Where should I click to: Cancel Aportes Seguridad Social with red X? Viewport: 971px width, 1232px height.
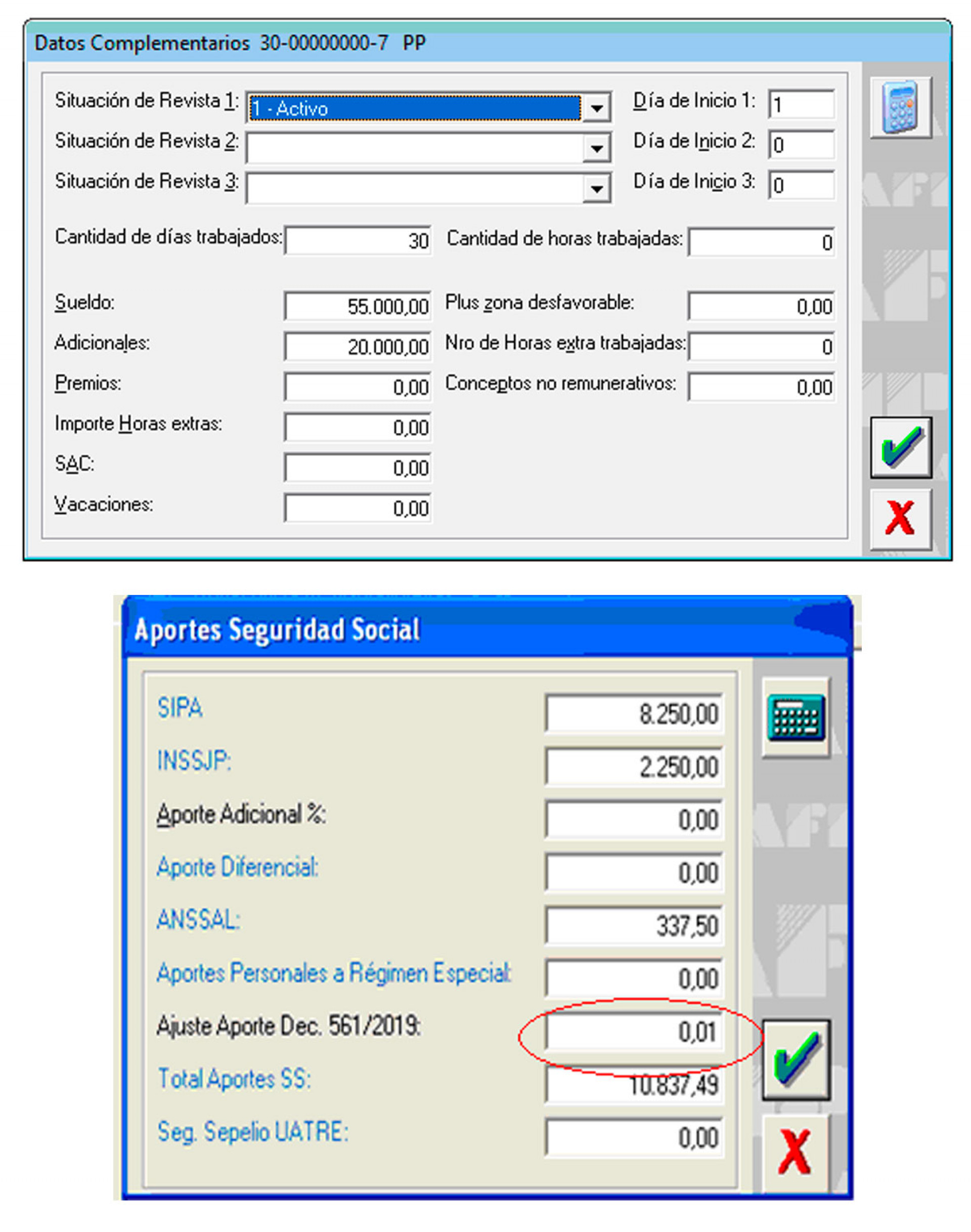coord(796,1153)
